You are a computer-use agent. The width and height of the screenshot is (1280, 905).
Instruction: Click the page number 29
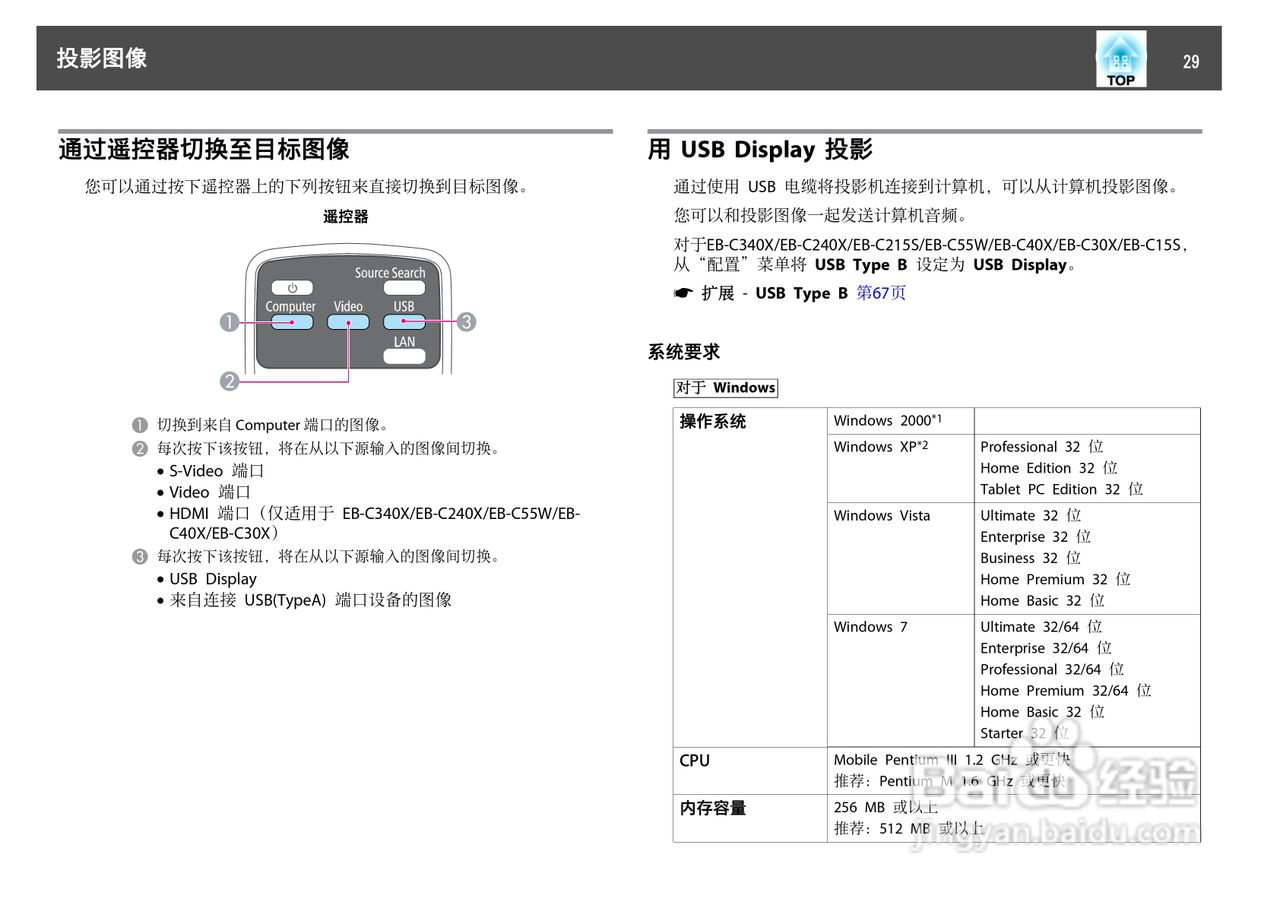click(x=1190, y=61)
